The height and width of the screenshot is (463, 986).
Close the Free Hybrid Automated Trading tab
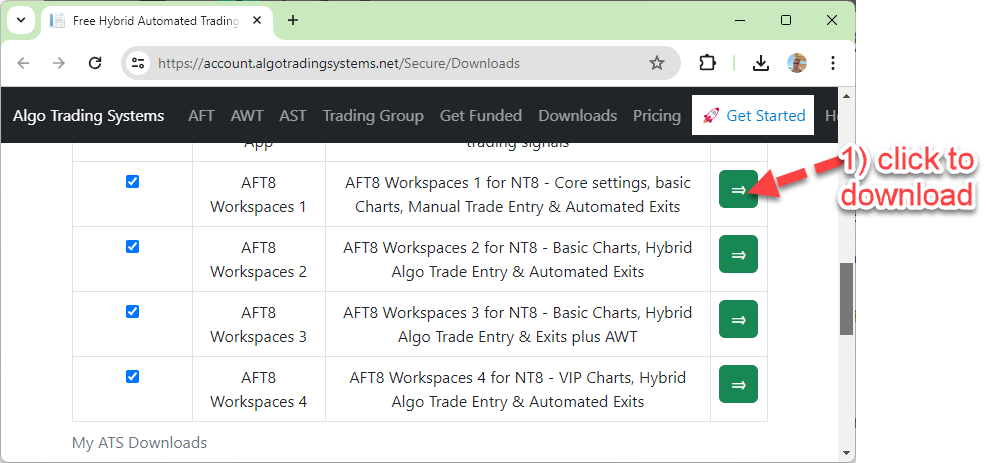pos(258,20)
